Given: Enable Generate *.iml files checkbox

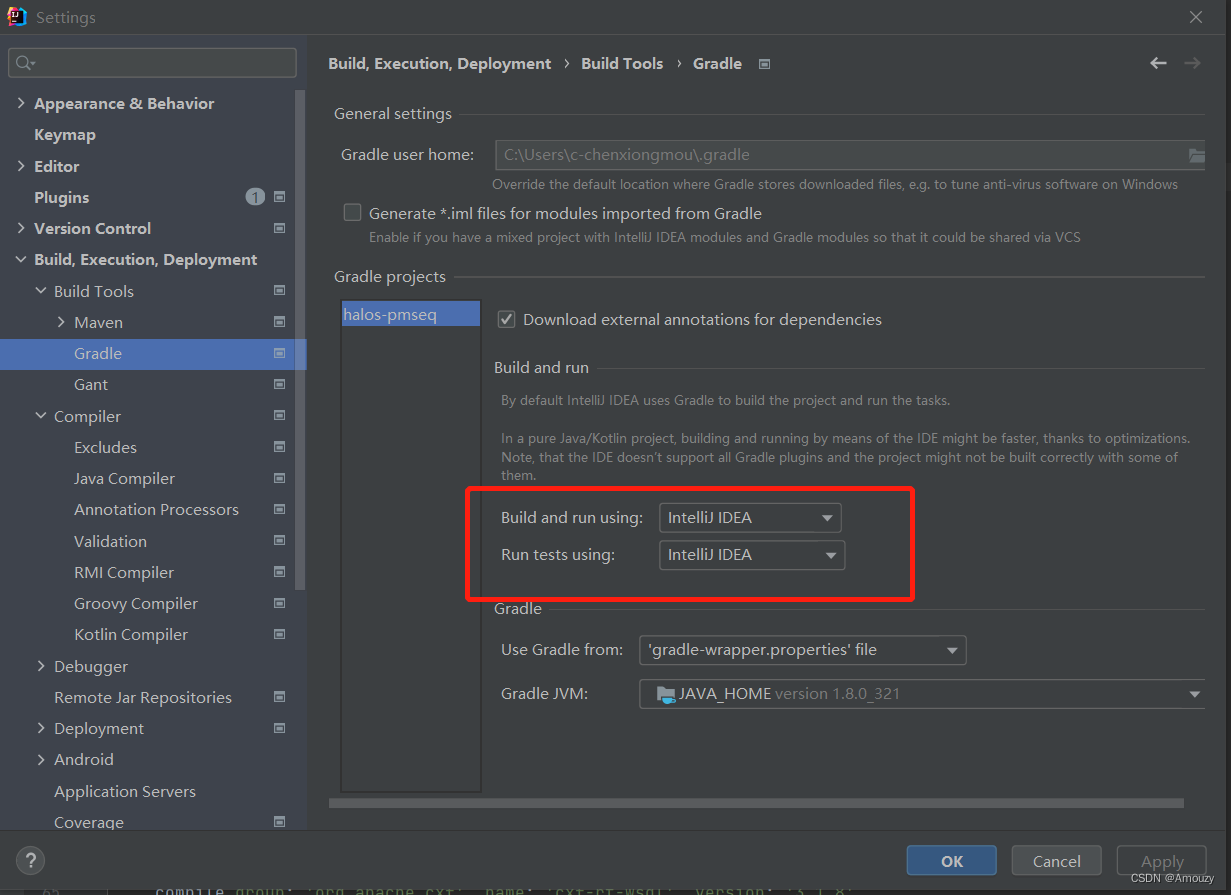Looking at the screenshot, I should pyautogui.click(x=352, y=212).
